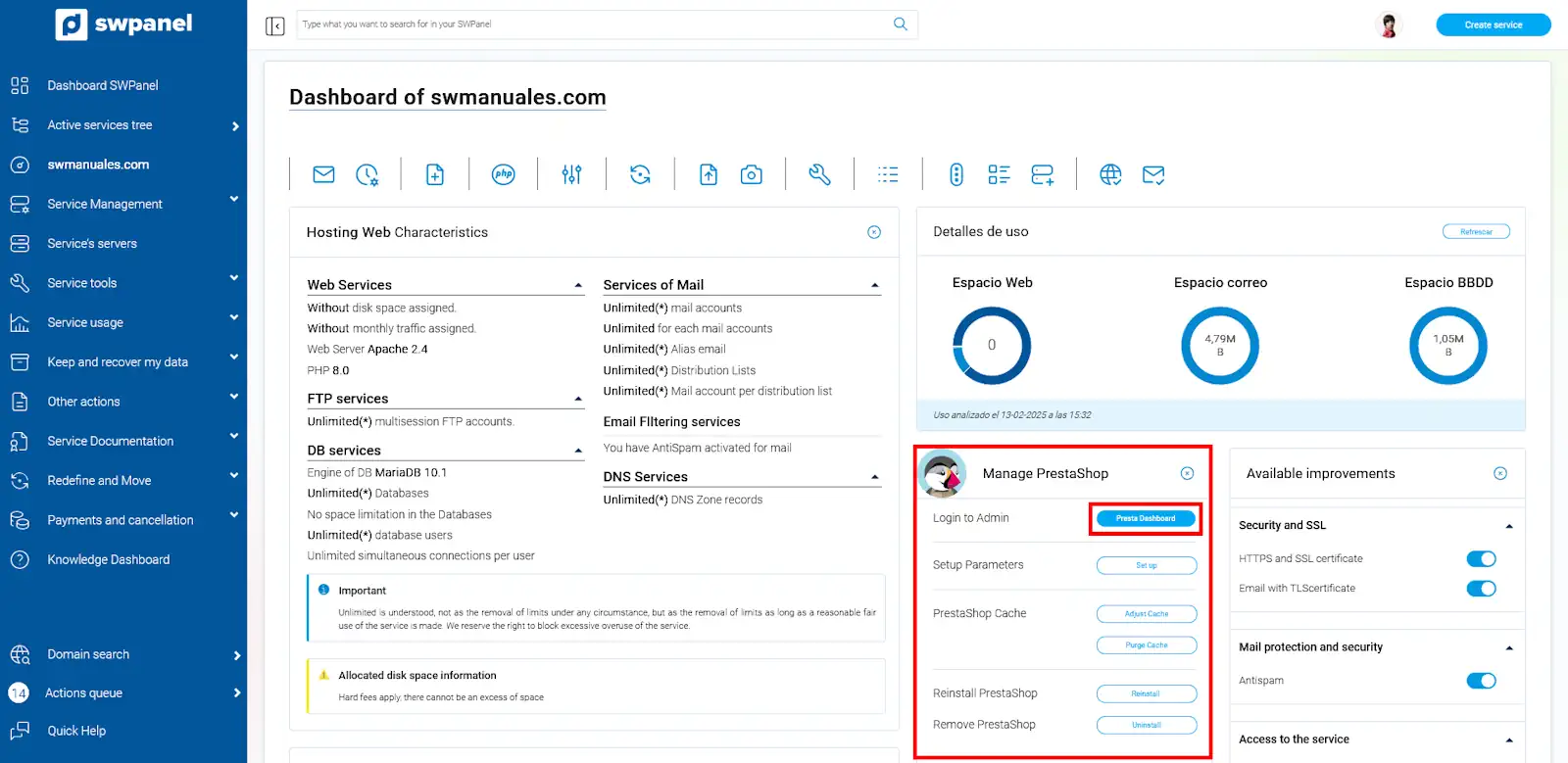This screenshot has height=763, width=1568.
Task: Expand Active services tree submenu
Action: 235,125
